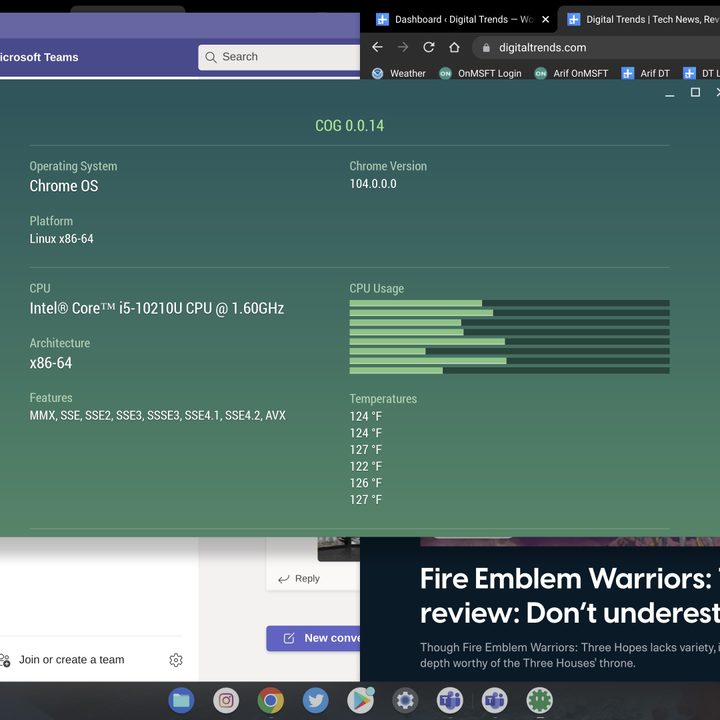This screenshot has height=720, width=720.
Task: Launch Instagram from the shelf
Action: (x=226, y=700)
